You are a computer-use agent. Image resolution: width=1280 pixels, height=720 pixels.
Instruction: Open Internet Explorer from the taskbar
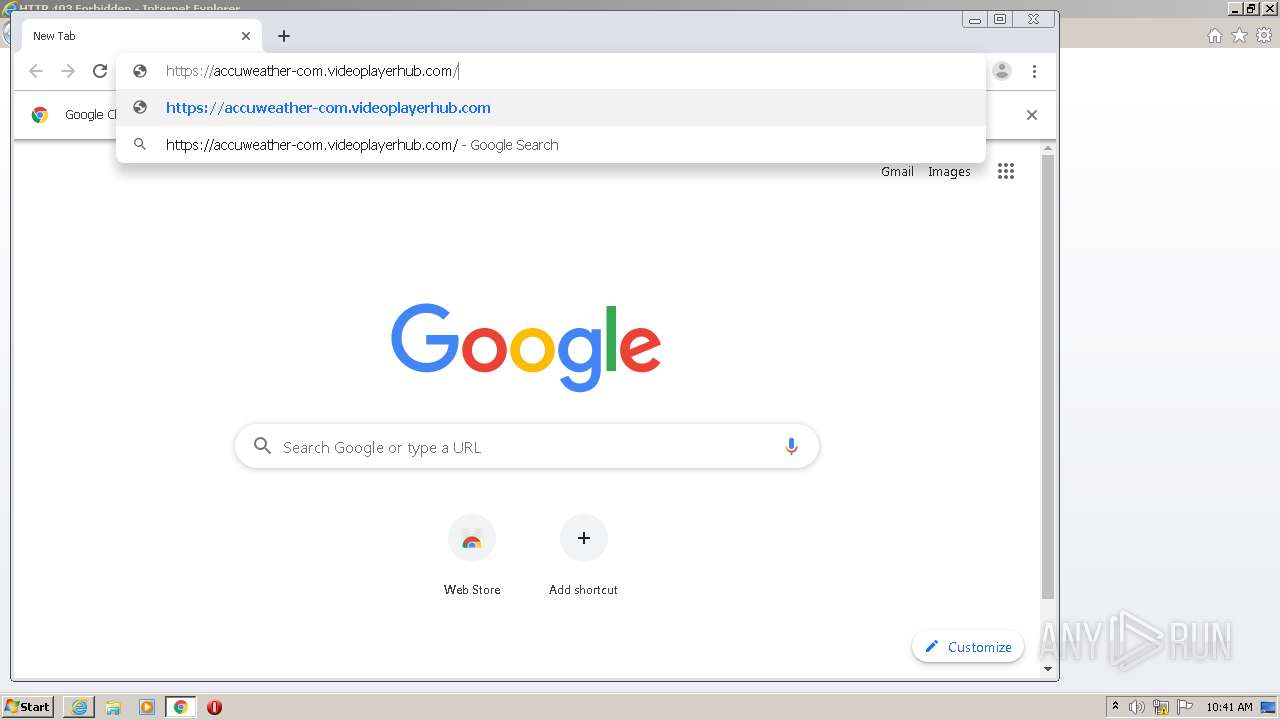(x=79, y=707)
